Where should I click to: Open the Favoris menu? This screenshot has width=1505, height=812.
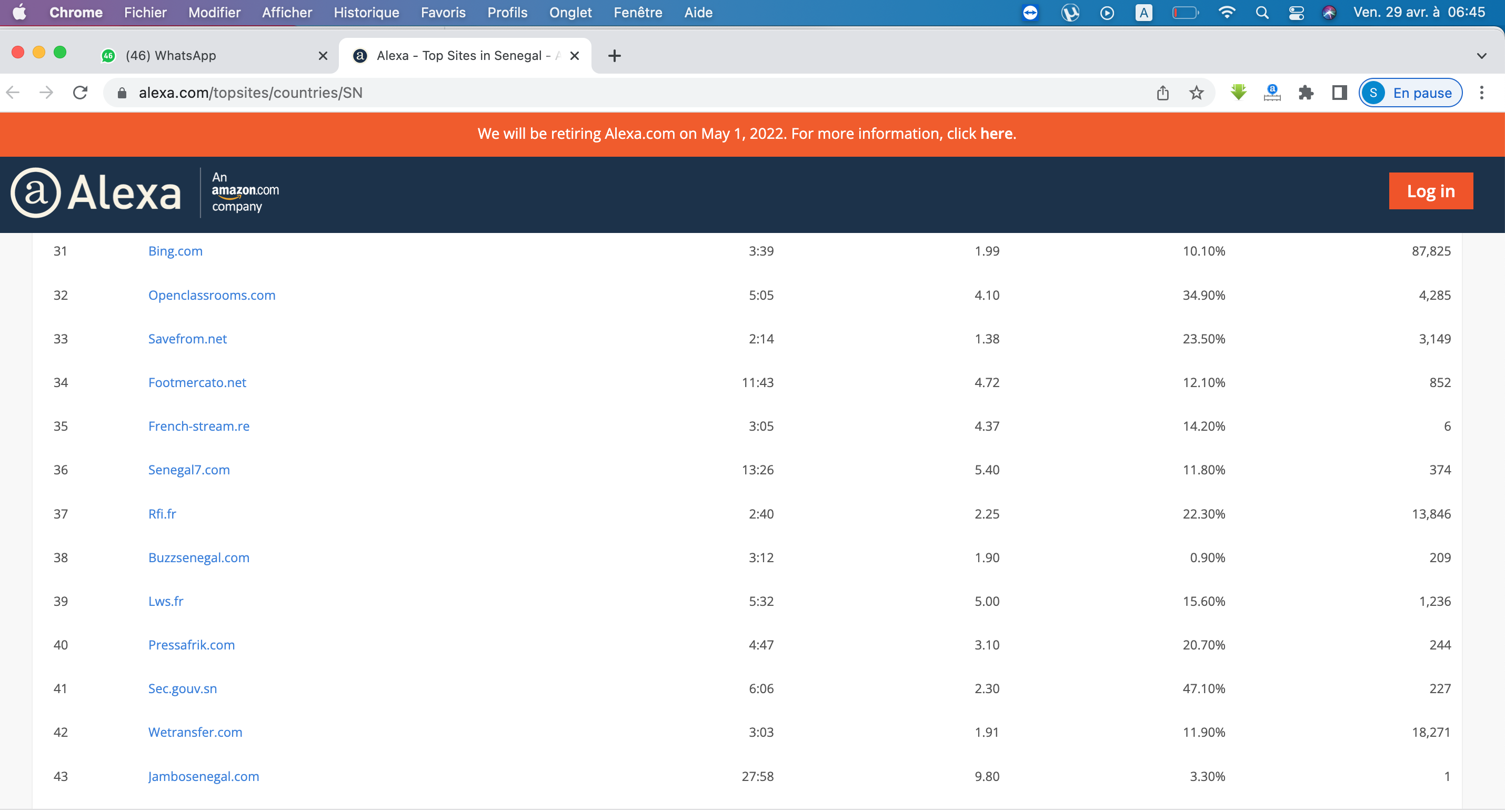[x=443, y=12]
